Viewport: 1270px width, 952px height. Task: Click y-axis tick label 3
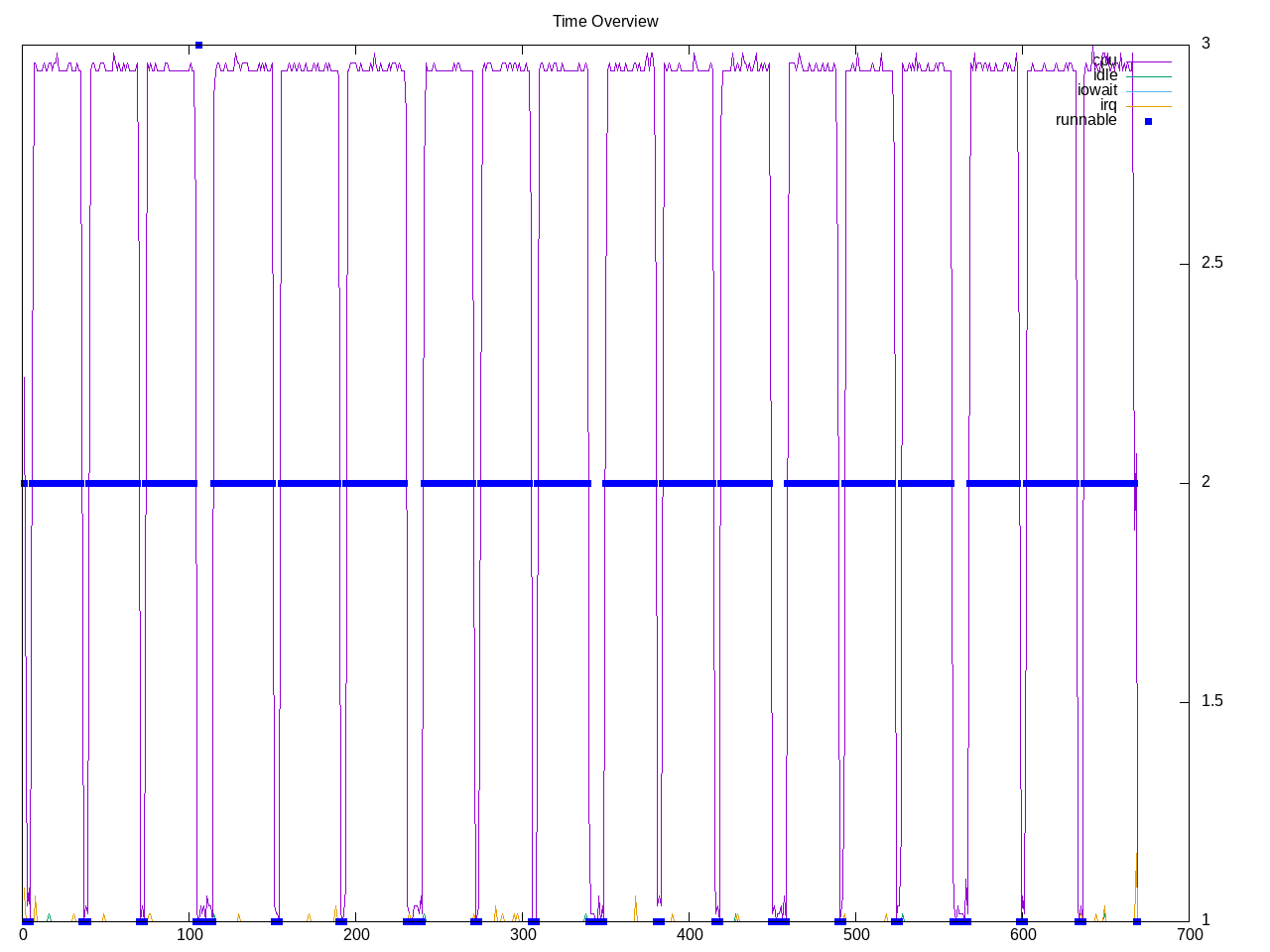point(1206,44)
